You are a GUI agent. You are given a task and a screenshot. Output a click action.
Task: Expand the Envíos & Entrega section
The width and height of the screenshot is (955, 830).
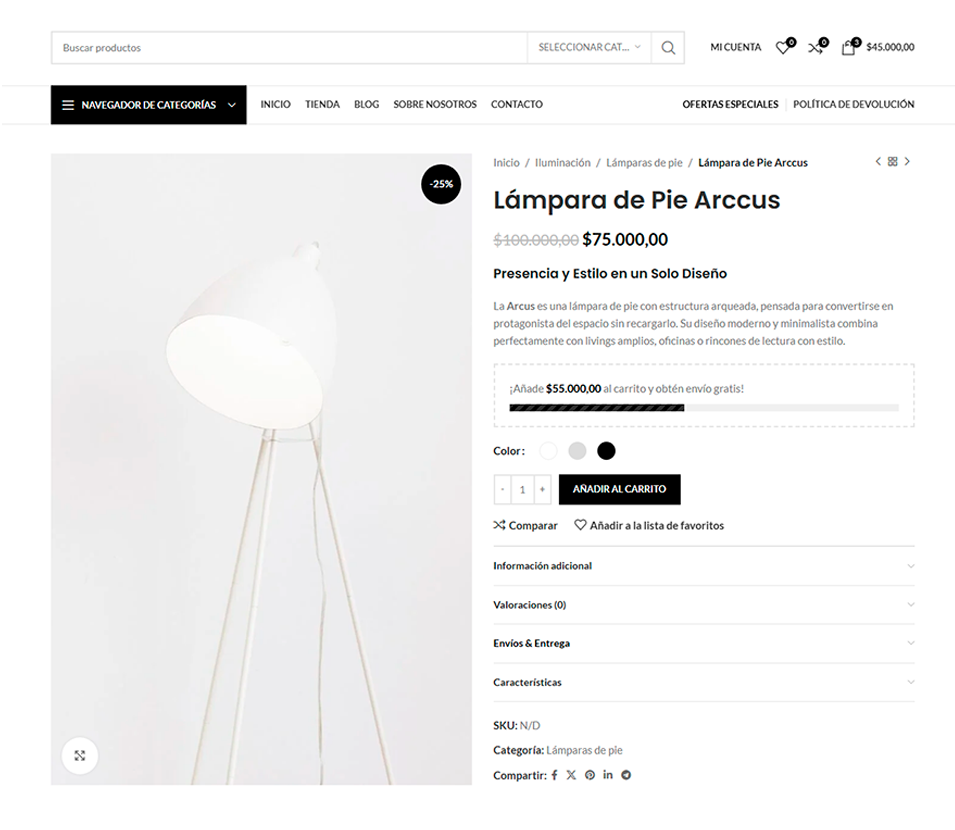[703, 643]
